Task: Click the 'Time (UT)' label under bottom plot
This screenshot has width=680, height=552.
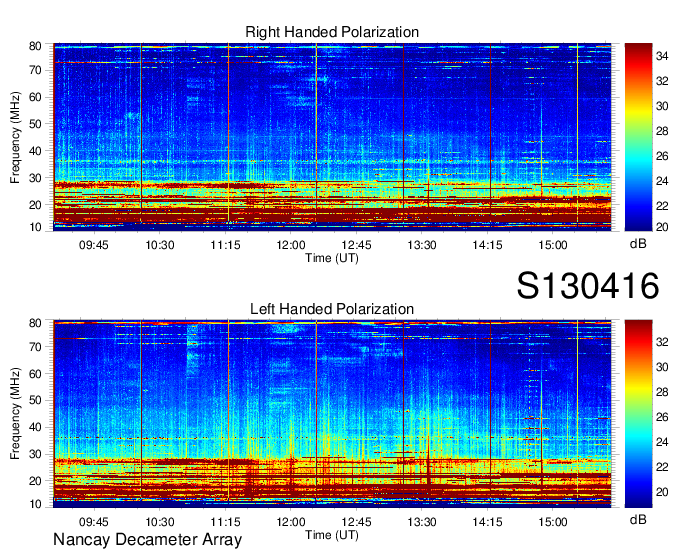Action: tap(332, 536)
